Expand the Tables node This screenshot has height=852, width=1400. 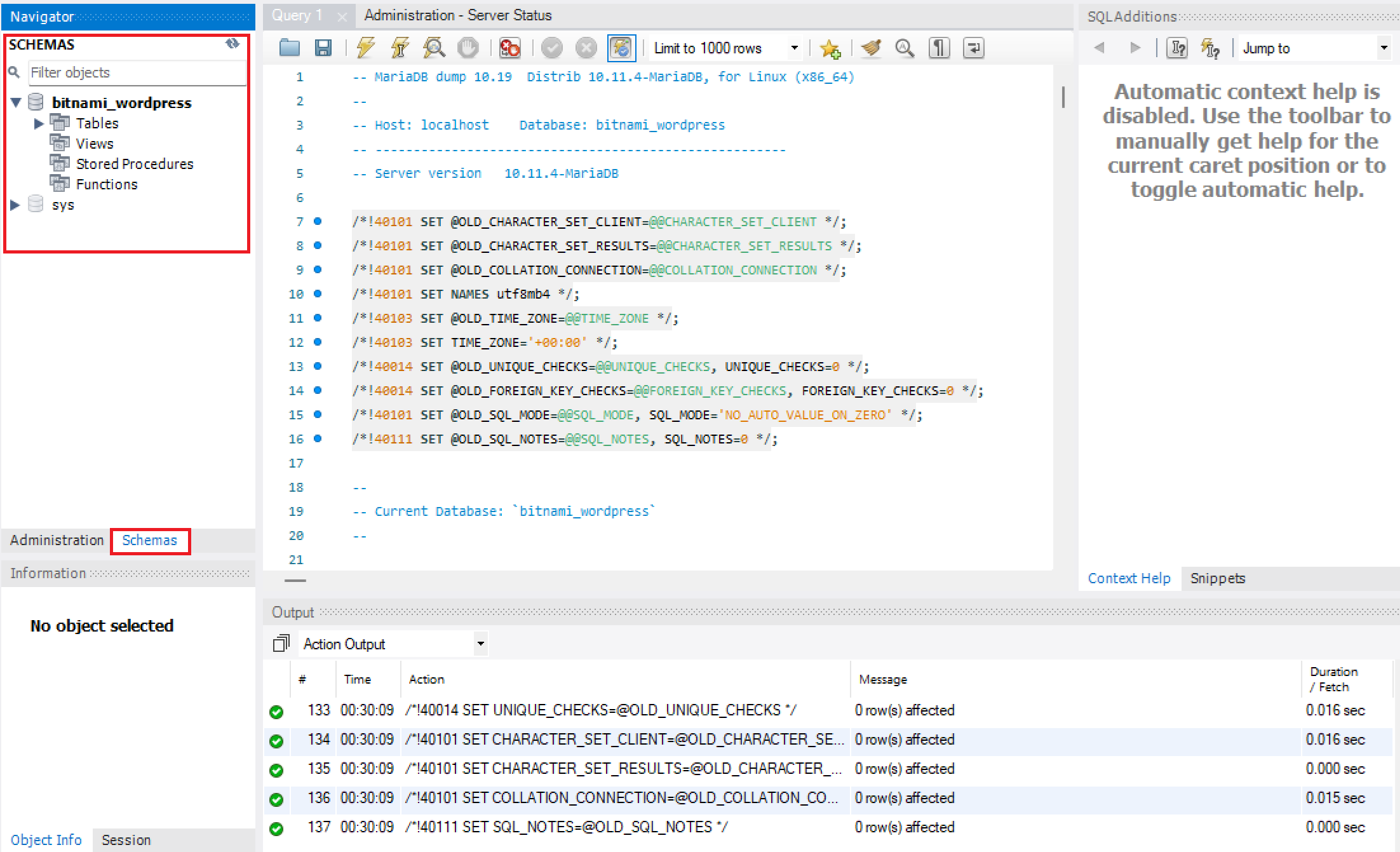[39, 123]
